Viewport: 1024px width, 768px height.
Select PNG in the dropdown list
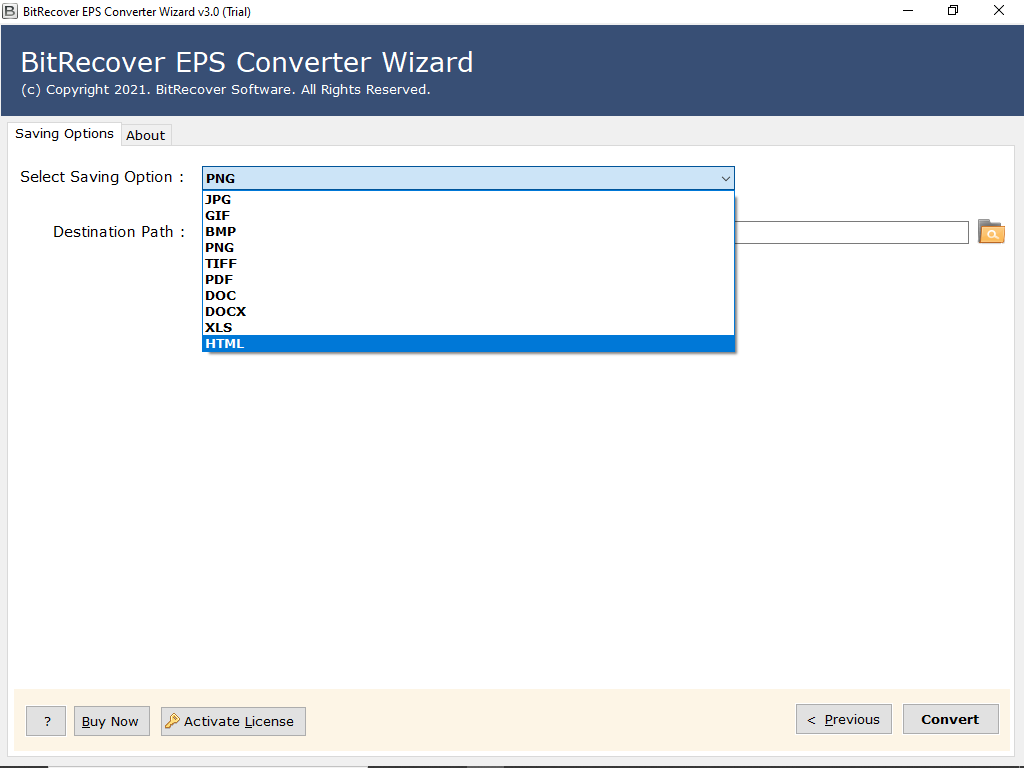pos(468,248)
